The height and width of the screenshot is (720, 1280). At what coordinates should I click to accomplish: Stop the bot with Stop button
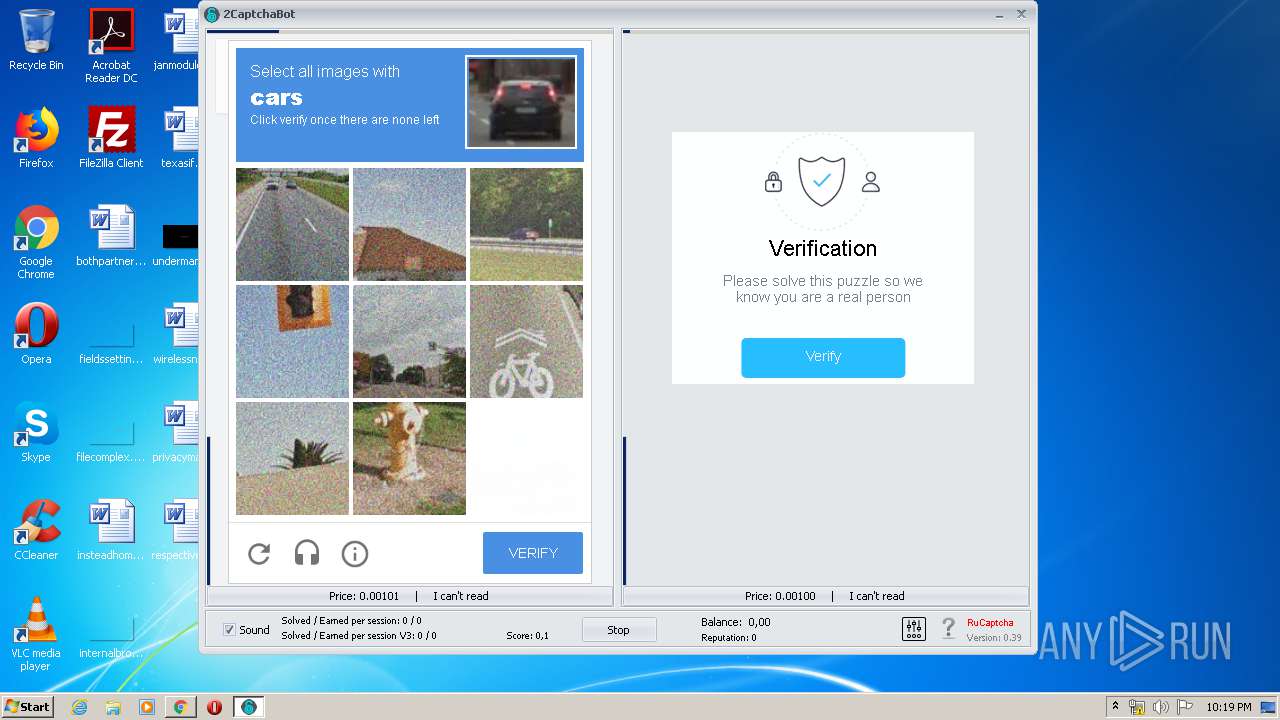pyautogui.click(x=619, y=630)
